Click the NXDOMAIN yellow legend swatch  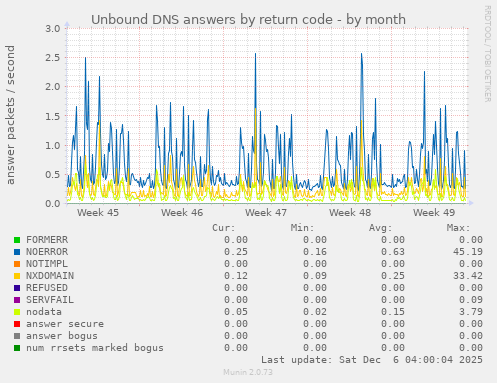point(17,276)
